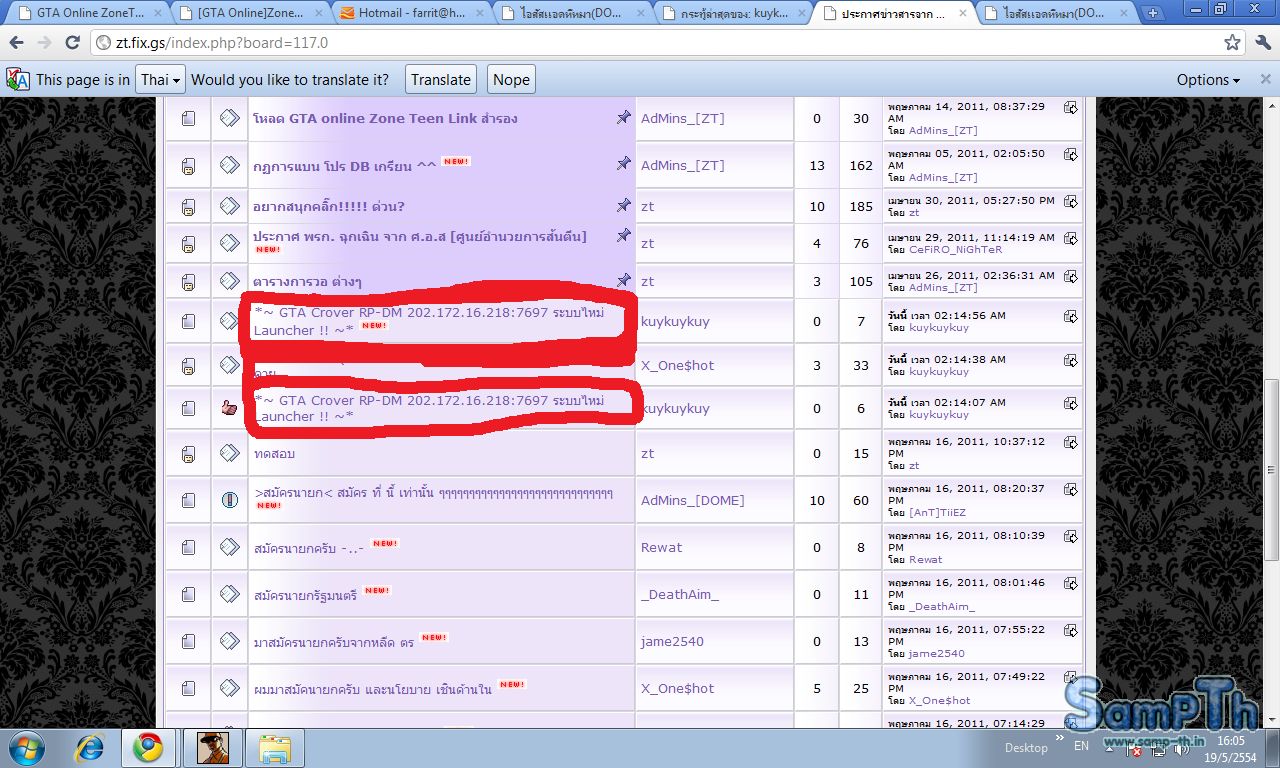Click the 162 views cell
This screenshot has height=768, width=1280.
tap(861, 166)
